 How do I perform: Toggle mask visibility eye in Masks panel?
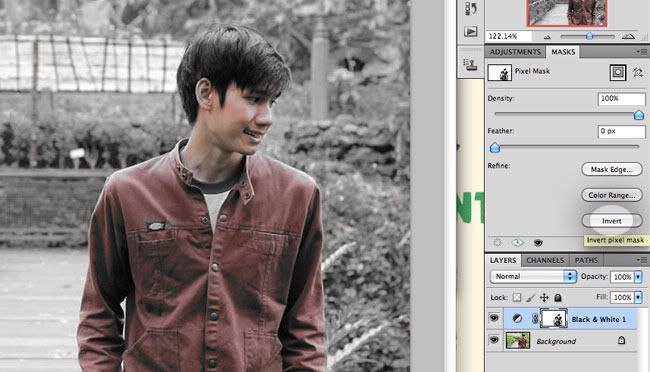click(538, 243)
